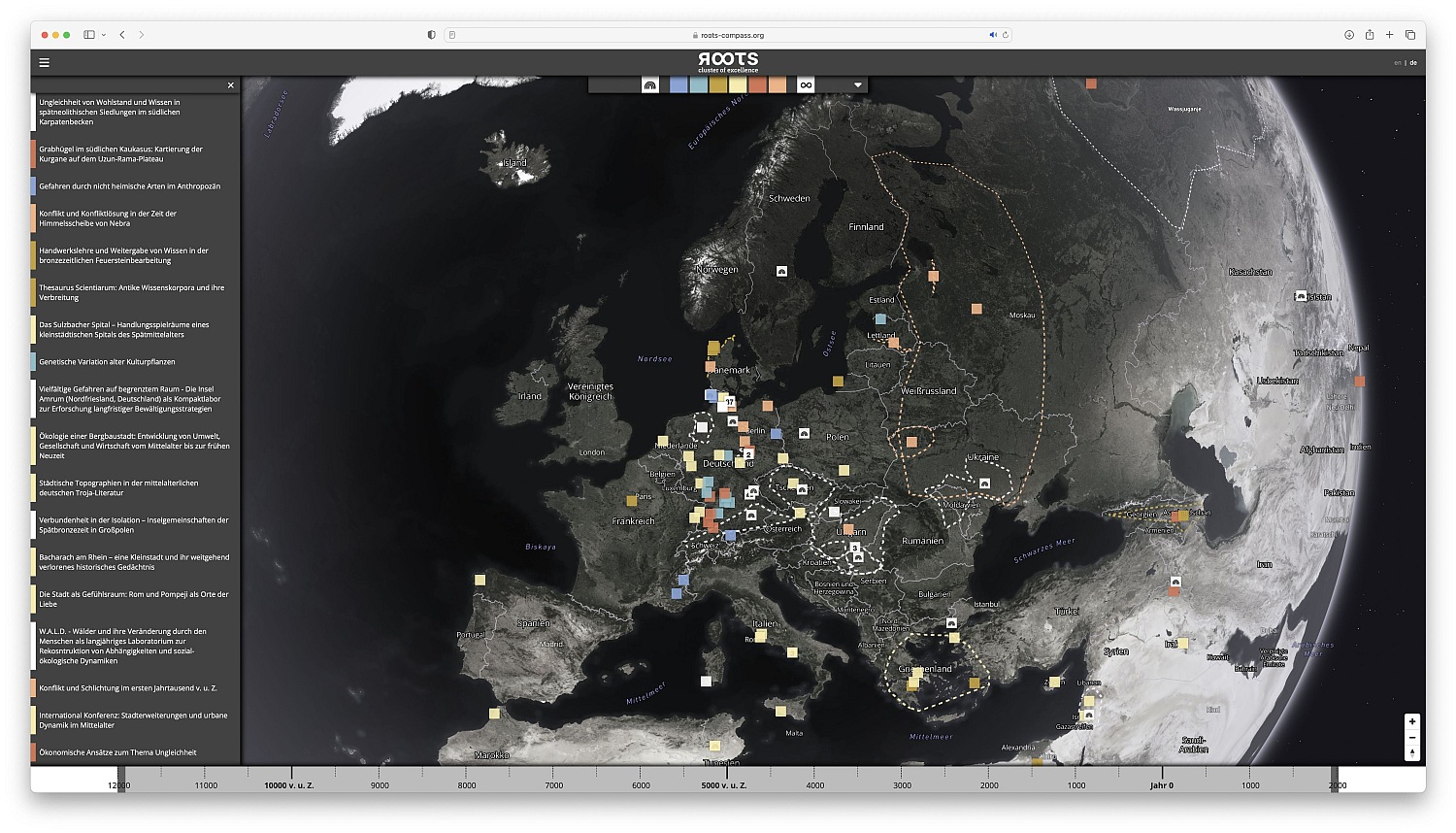Select the gold color swatch in the toolbar
The height and width of the screenshot is (833, 1456).
tap(718, 85)
